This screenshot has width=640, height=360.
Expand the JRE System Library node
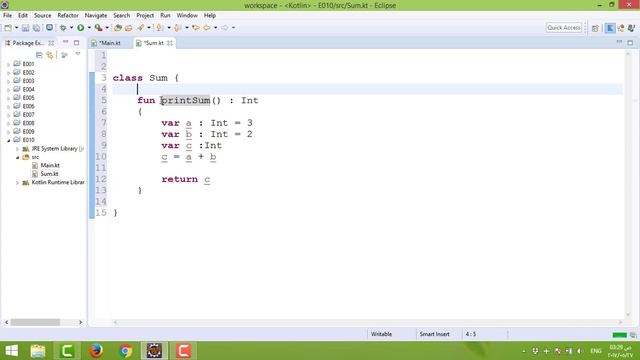click(18, 149)
